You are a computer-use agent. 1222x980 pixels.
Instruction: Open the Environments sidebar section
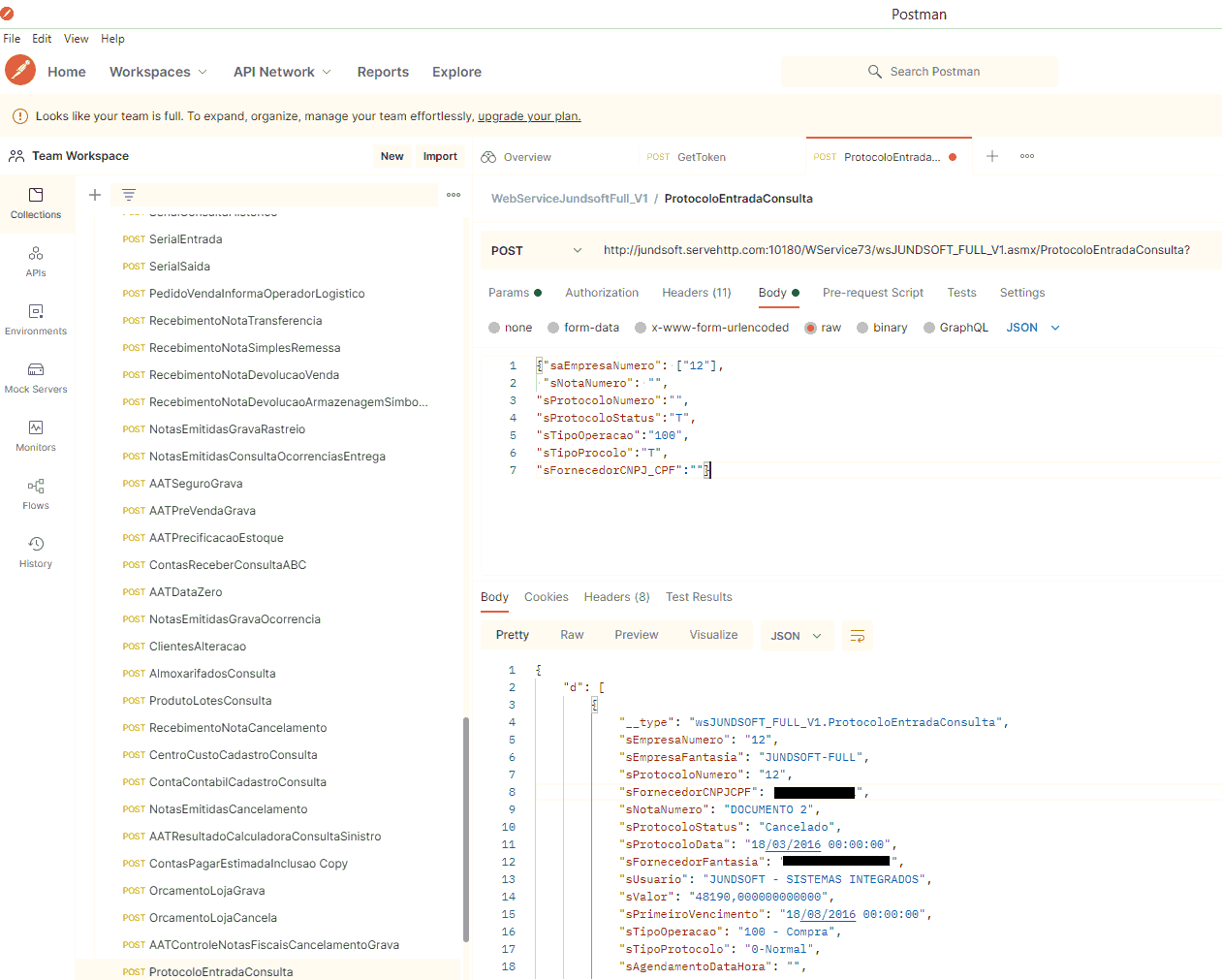[36, 319]
